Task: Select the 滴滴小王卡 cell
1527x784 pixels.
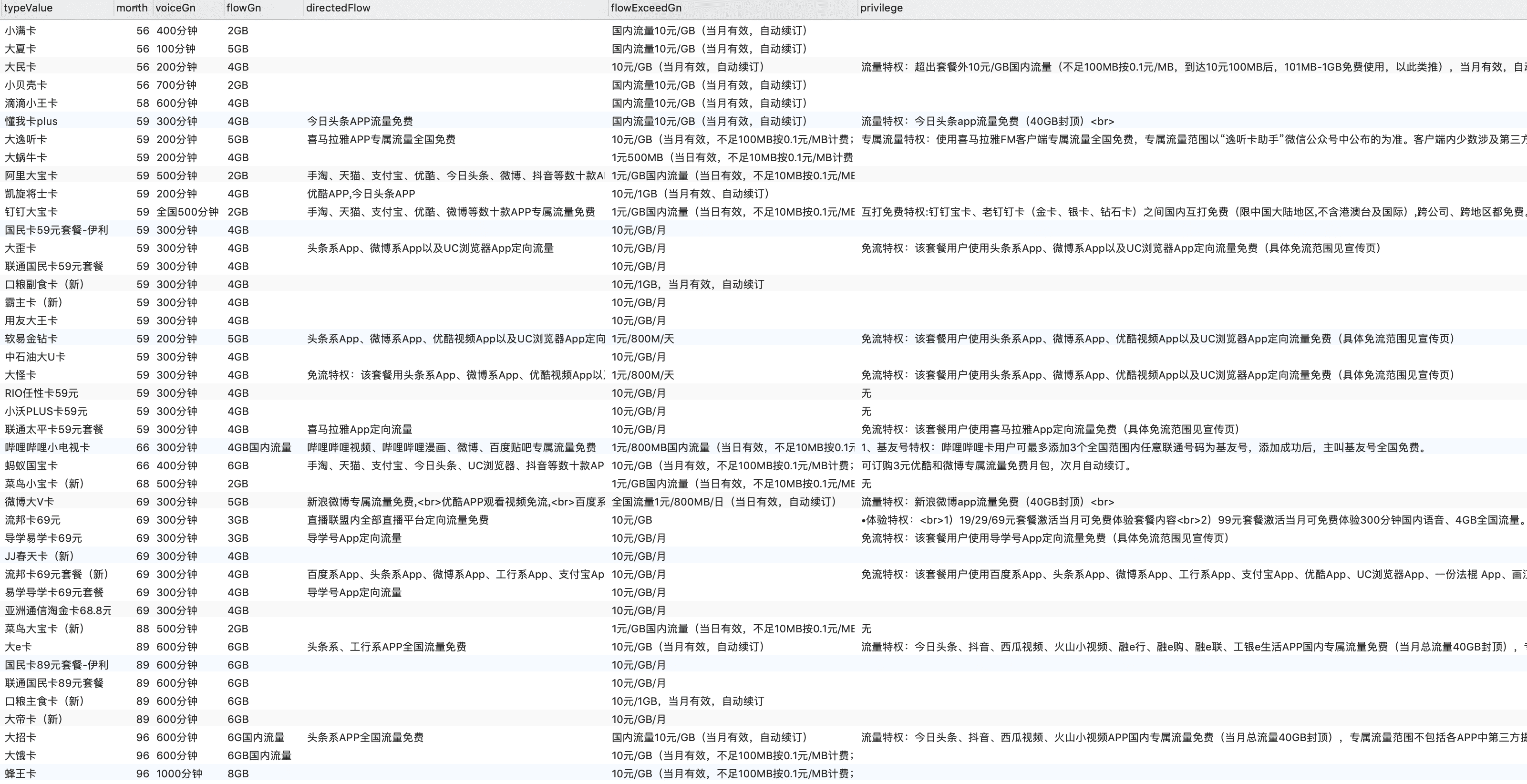Action: [x=31, y=103]
